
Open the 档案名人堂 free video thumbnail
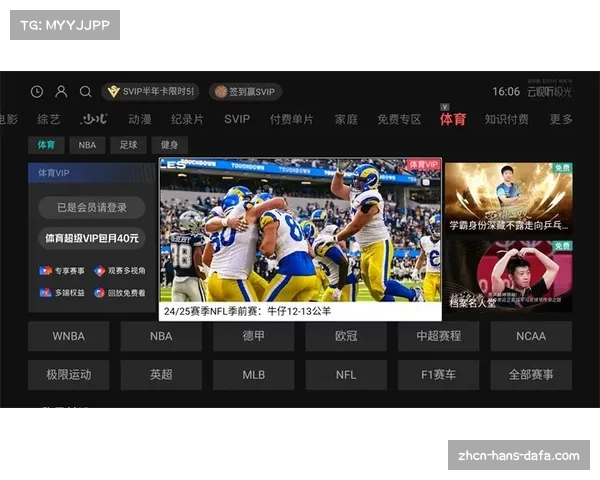pyautogui.click(x=509, y=276)
